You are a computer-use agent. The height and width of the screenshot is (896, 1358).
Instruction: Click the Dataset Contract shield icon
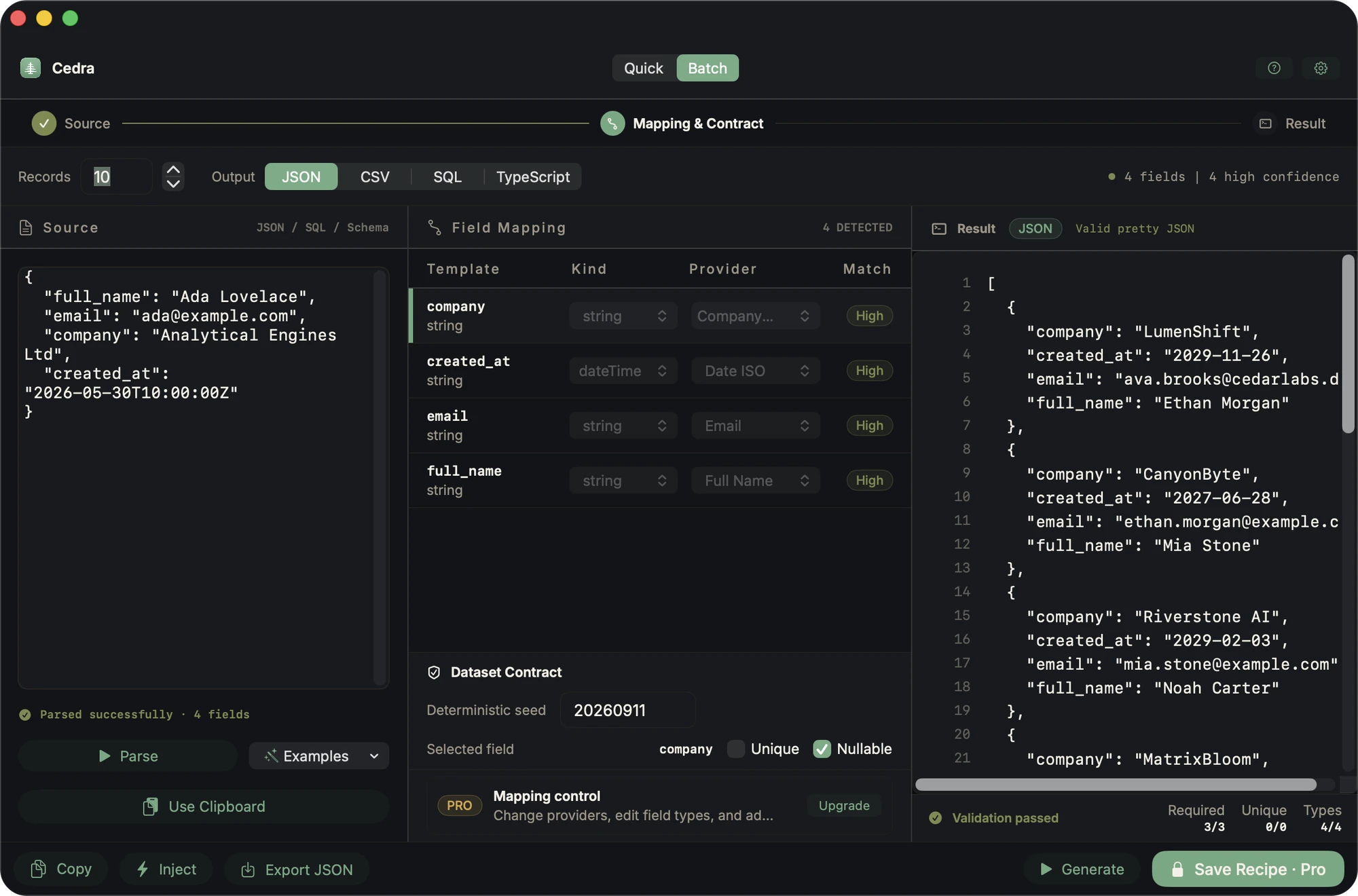point(434,673)
